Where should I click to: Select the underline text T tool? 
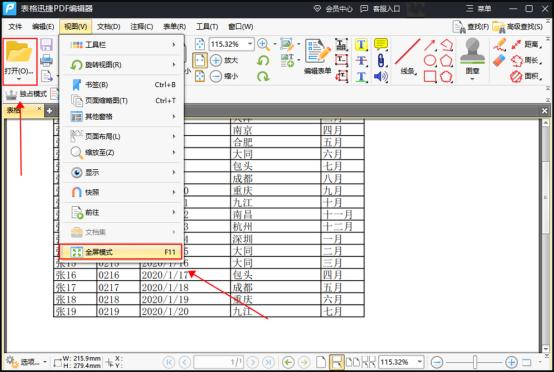tap(361, 76)
